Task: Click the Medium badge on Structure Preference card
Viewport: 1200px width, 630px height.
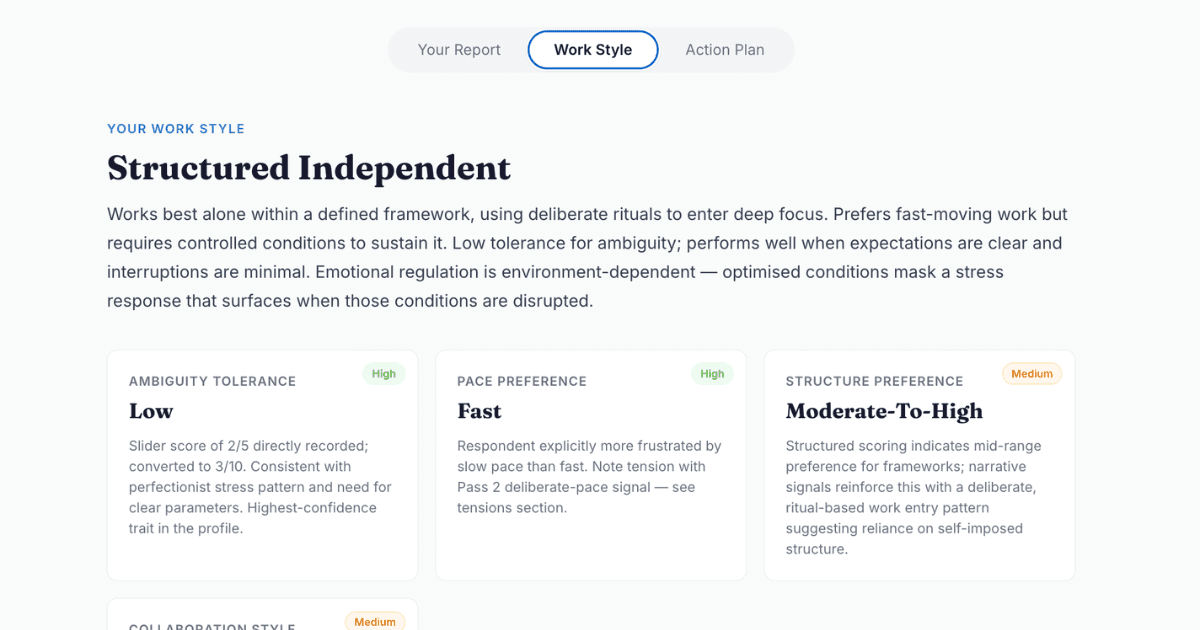Action: pyautogui.click(x=1031, y=373)
